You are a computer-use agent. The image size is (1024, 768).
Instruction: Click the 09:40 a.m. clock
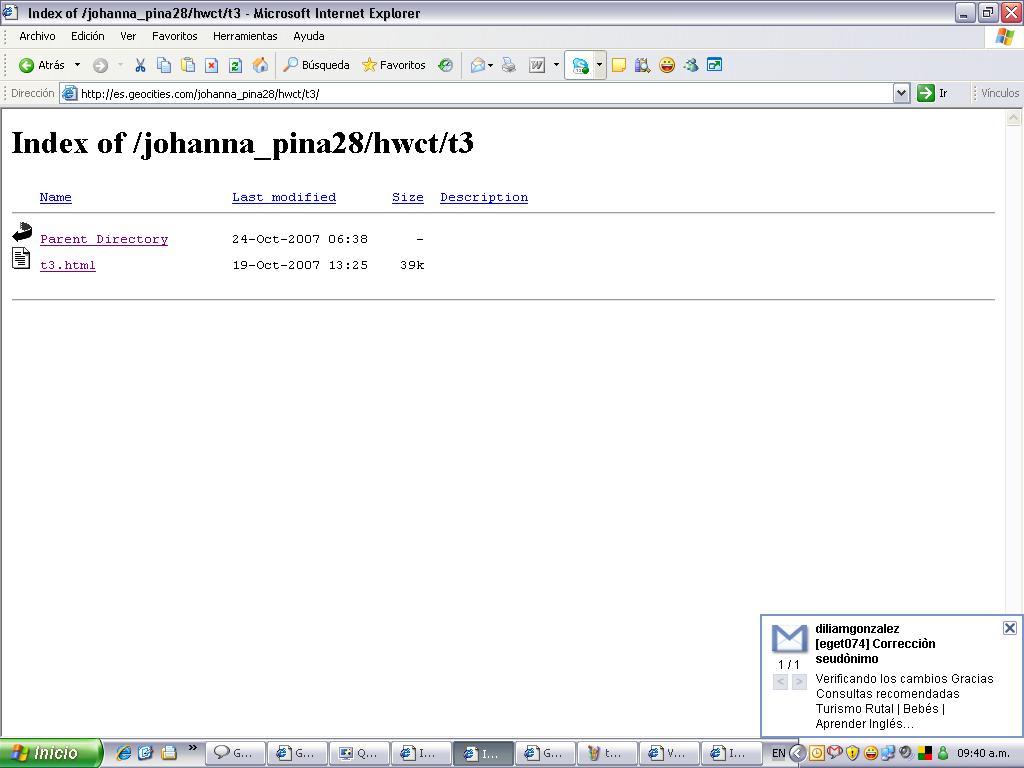(986, 754)
